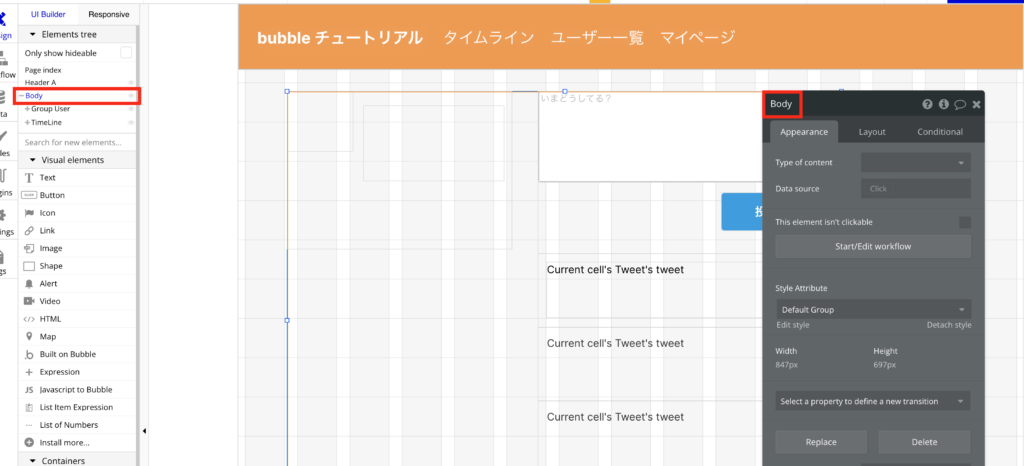Select the Built on Bubble logo icon
The height and width of the screenshot is (466, 1024).
pos(29,354)
